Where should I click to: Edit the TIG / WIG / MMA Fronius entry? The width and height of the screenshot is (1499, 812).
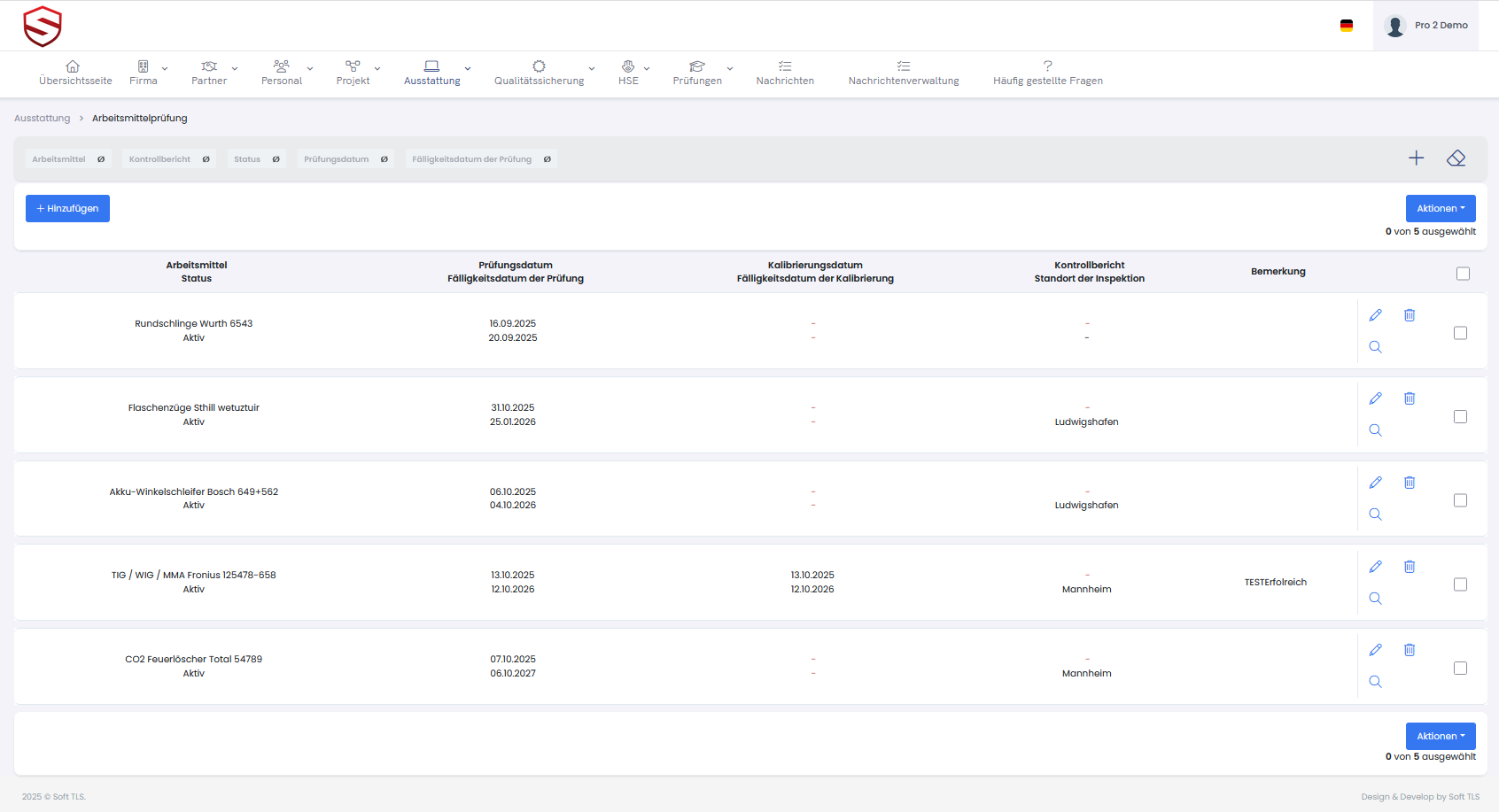[1375, 567]
